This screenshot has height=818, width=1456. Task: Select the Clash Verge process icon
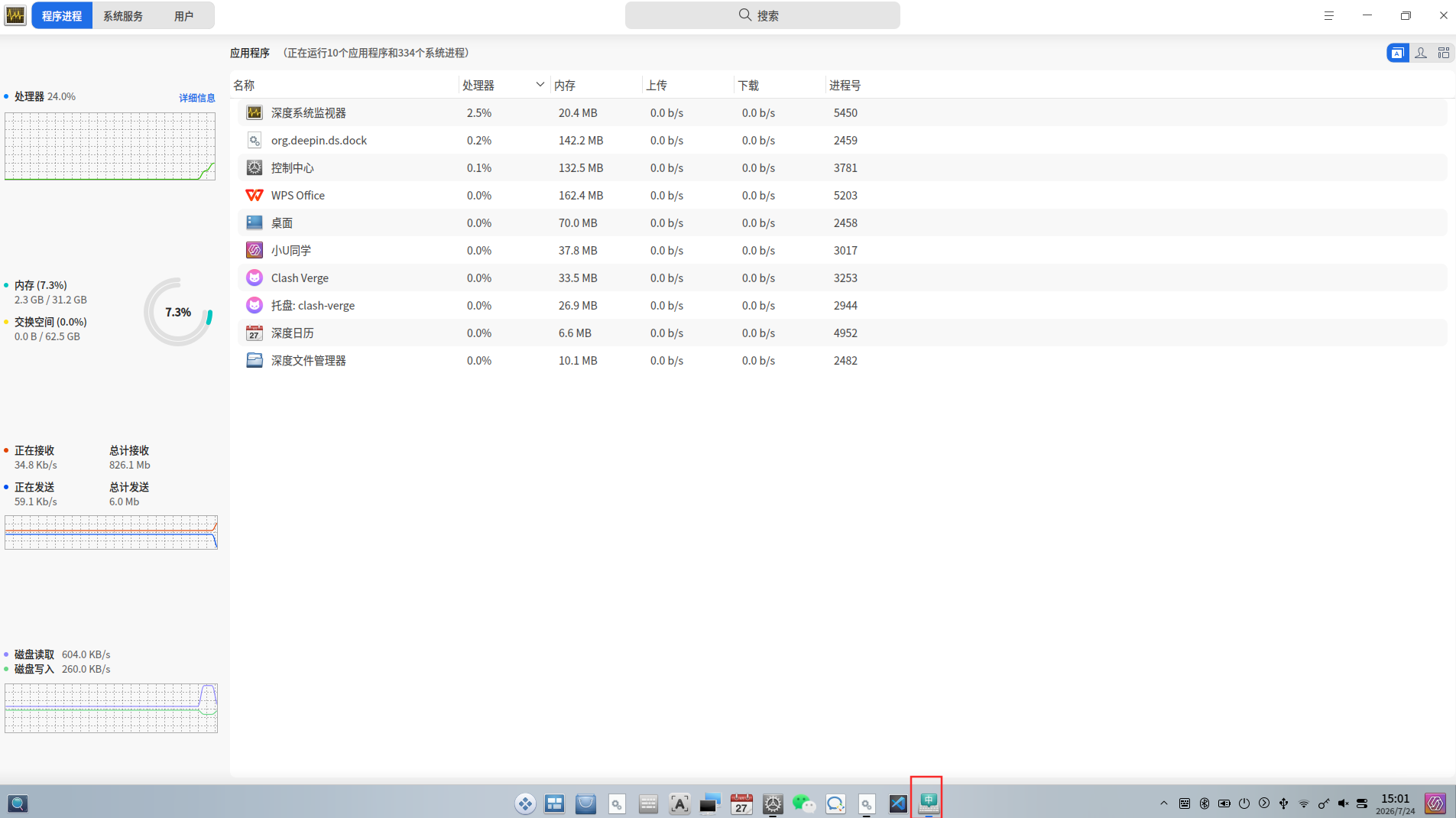coord(255,278)
